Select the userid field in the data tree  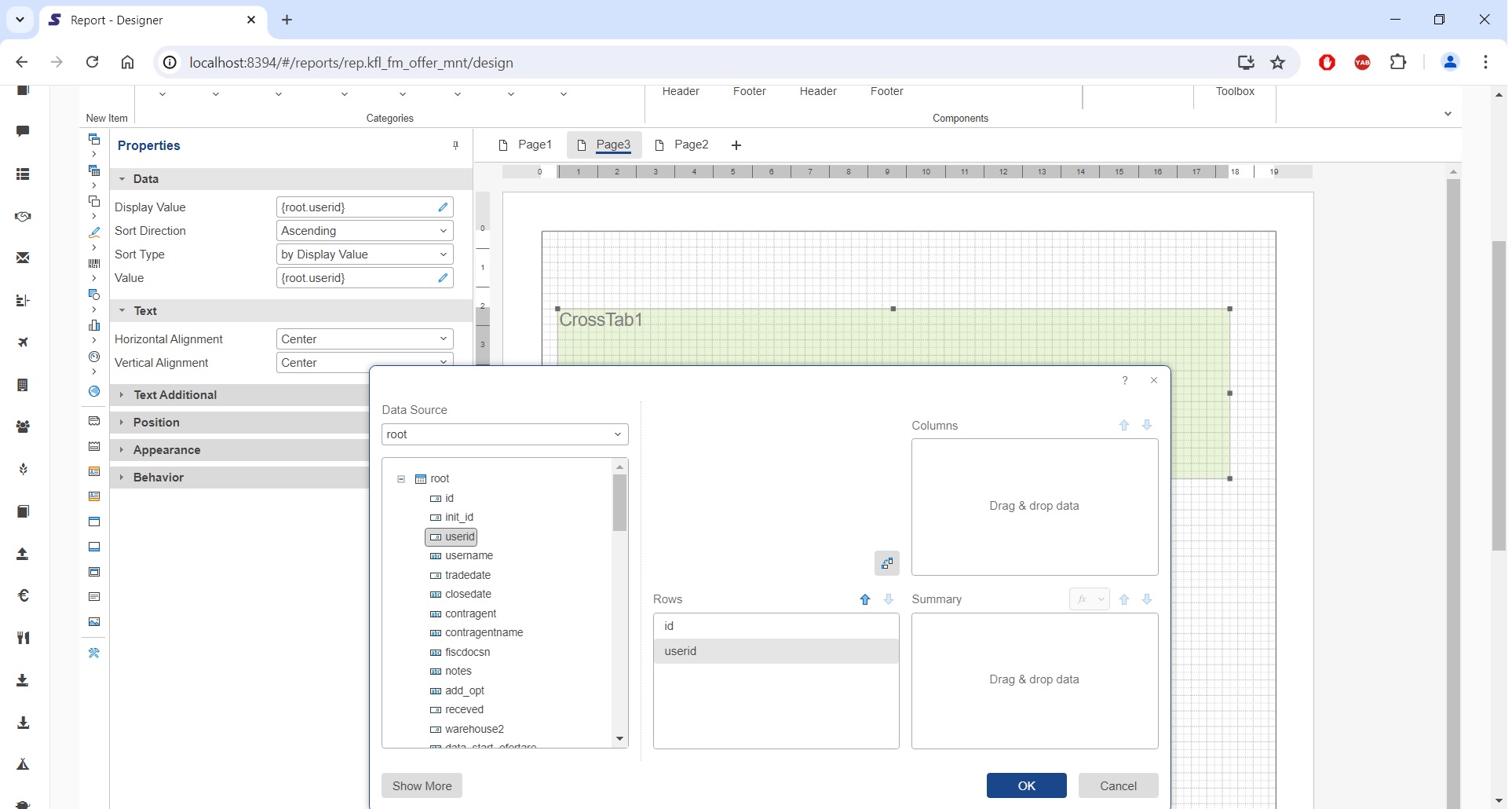pos(451,537)
